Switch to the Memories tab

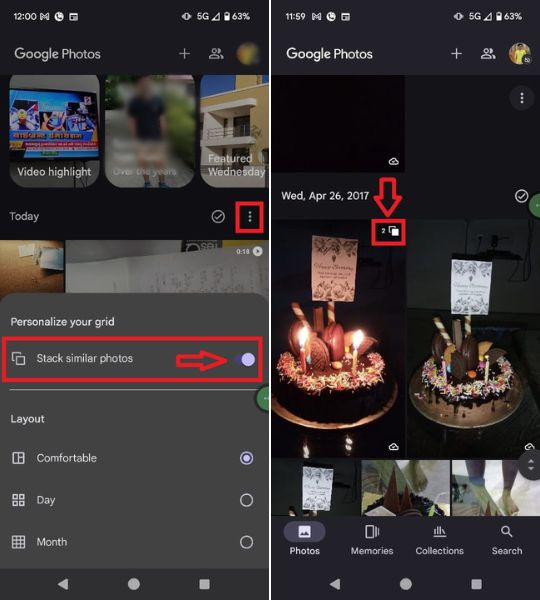click(x=372, y=540)
